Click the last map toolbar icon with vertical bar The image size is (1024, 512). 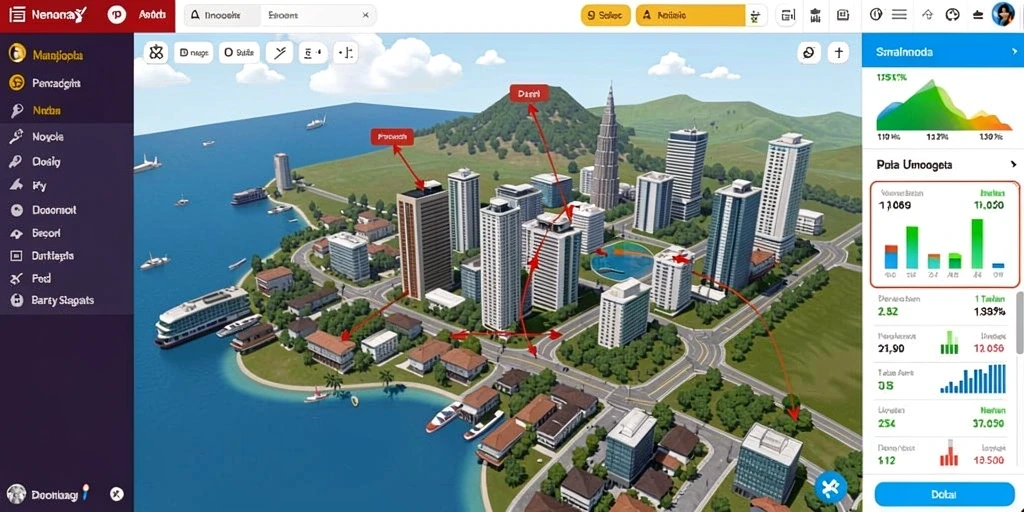345,52
